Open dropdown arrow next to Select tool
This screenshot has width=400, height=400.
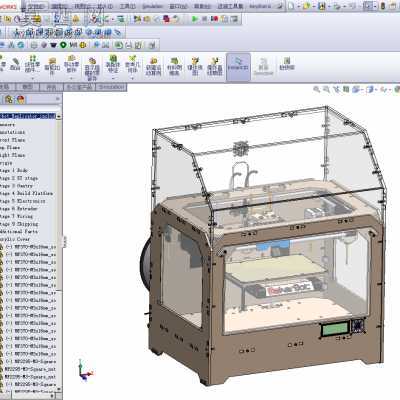click(376, 6)
